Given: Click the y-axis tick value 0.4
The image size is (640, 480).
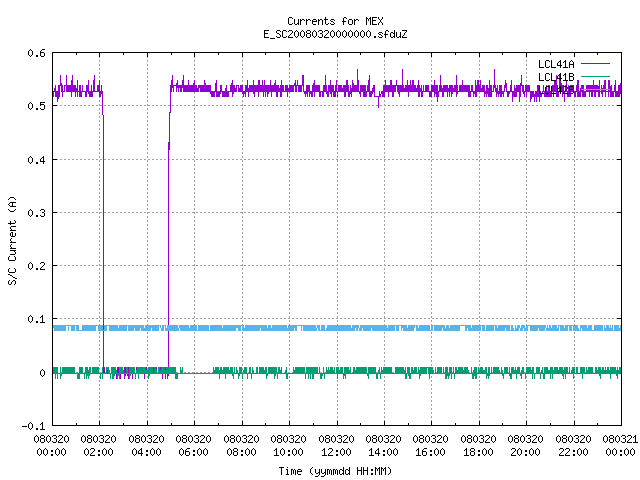Looking at the screenshot, I should [36, 160].
